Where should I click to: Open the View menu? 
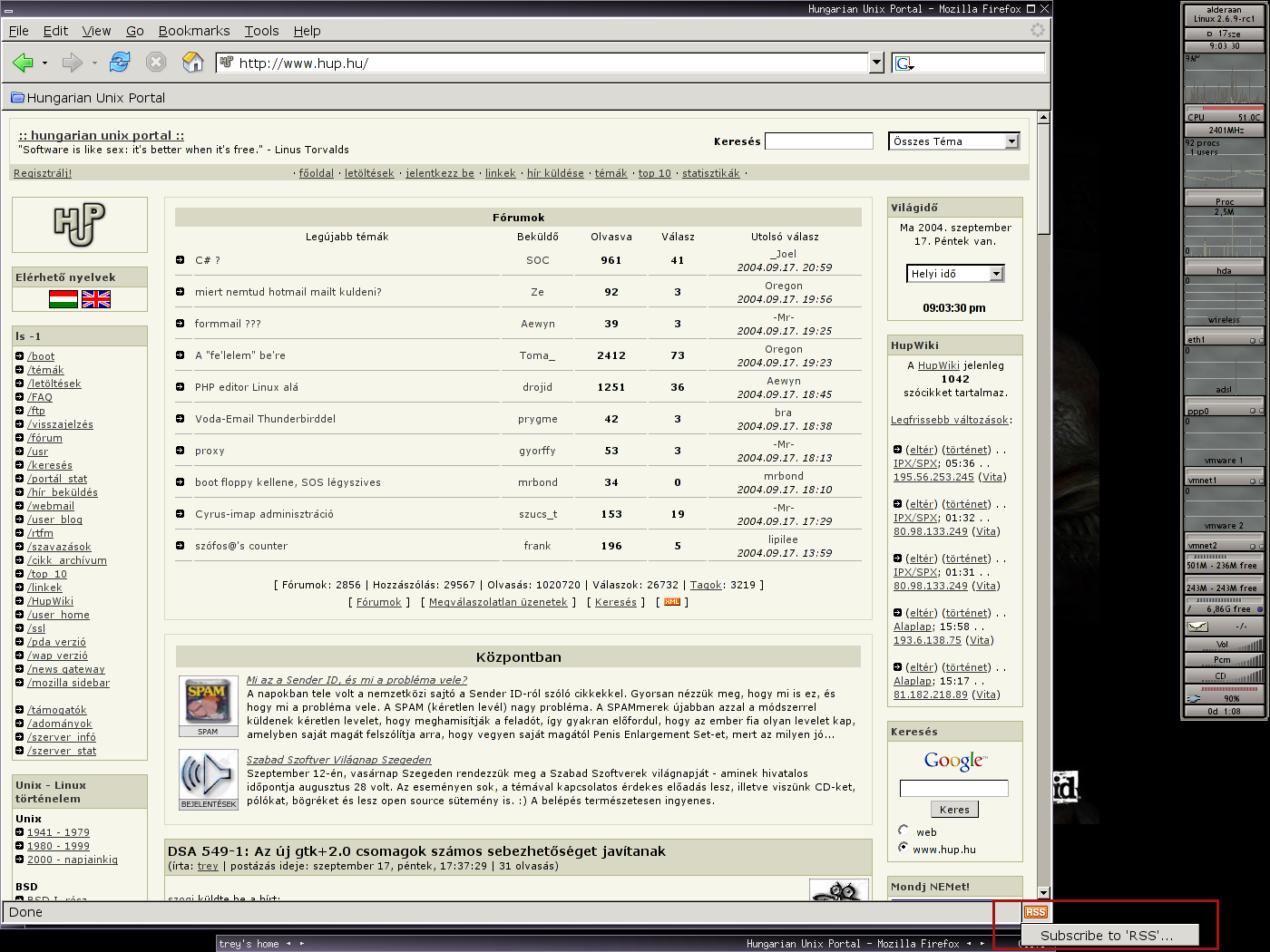96,30
